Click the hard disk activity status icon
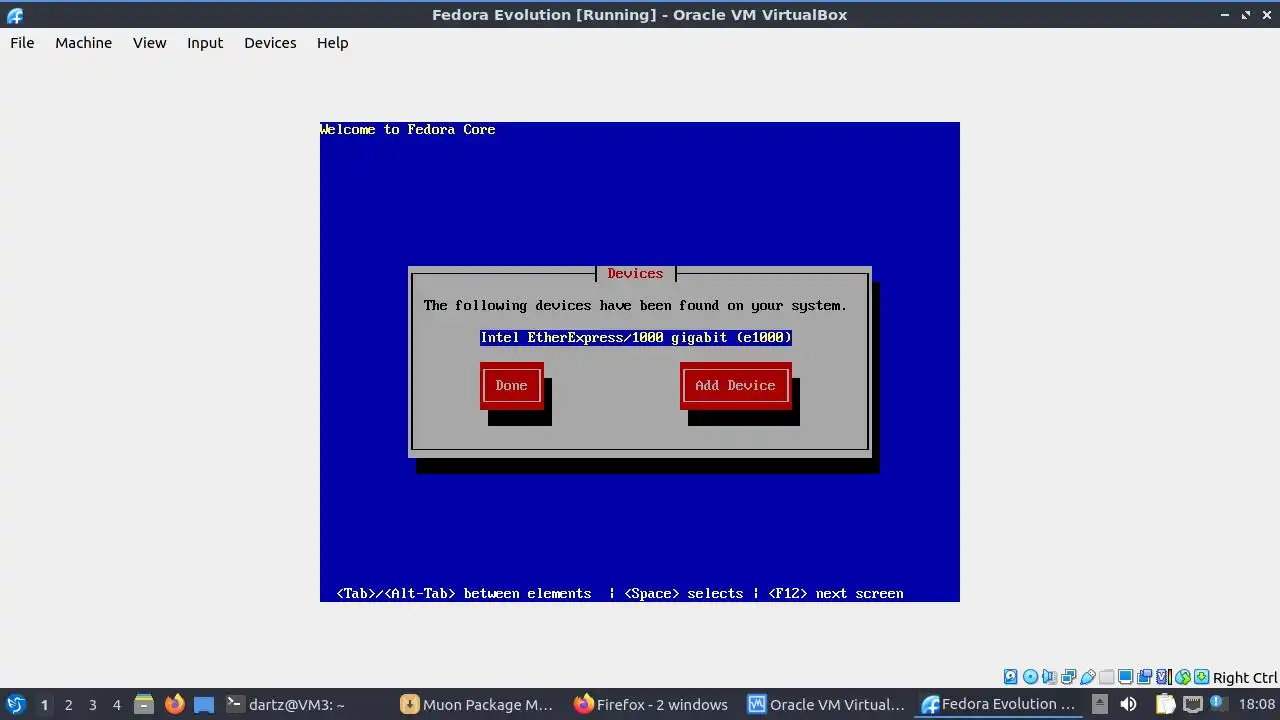 pyautogui.click(x=1011, y=677)
